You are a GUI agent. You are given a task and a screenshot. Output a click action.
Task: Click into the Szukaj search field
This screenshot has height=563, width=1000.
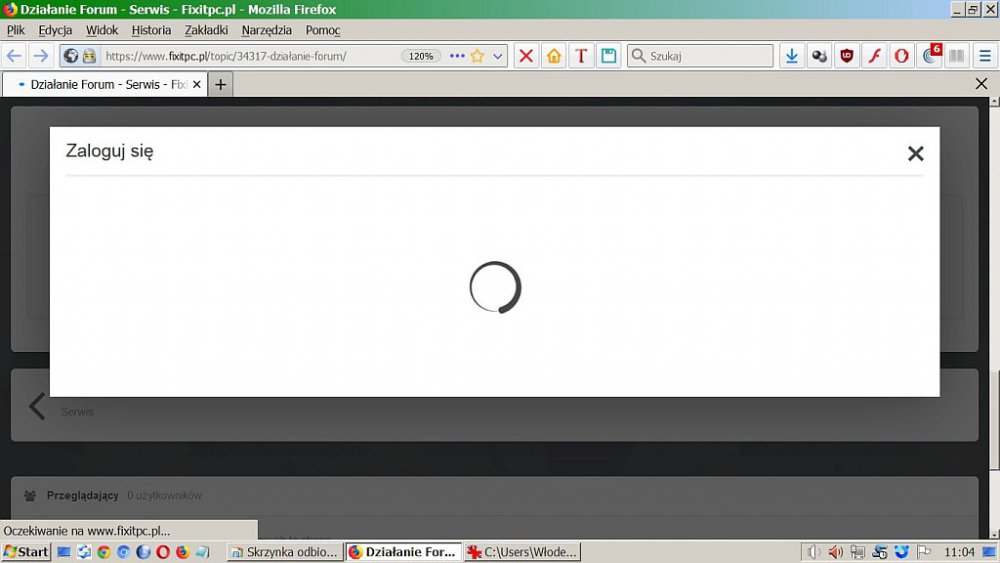[x=705, y=56]
